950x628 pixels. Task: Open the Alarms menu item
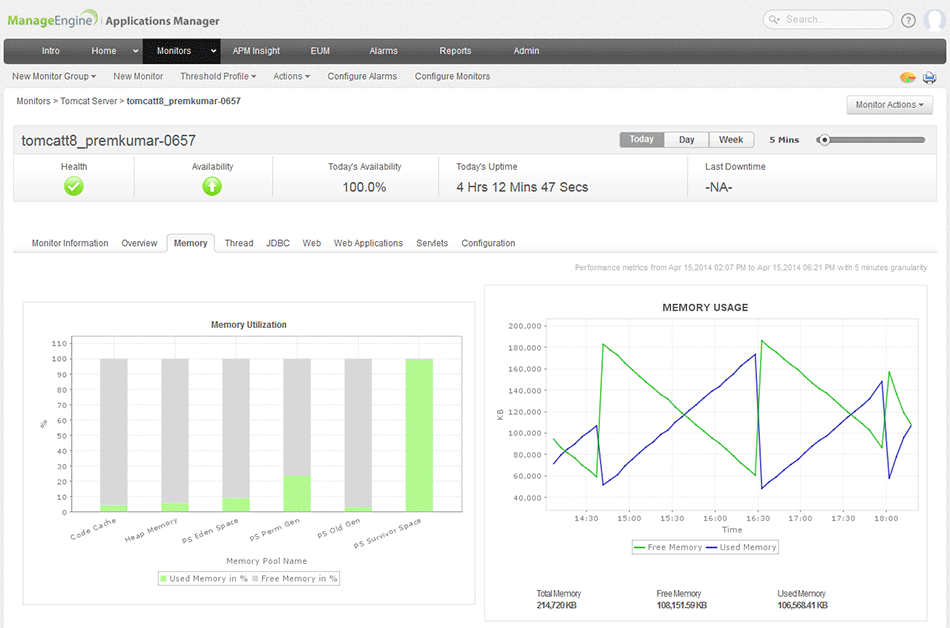point(384,51)
